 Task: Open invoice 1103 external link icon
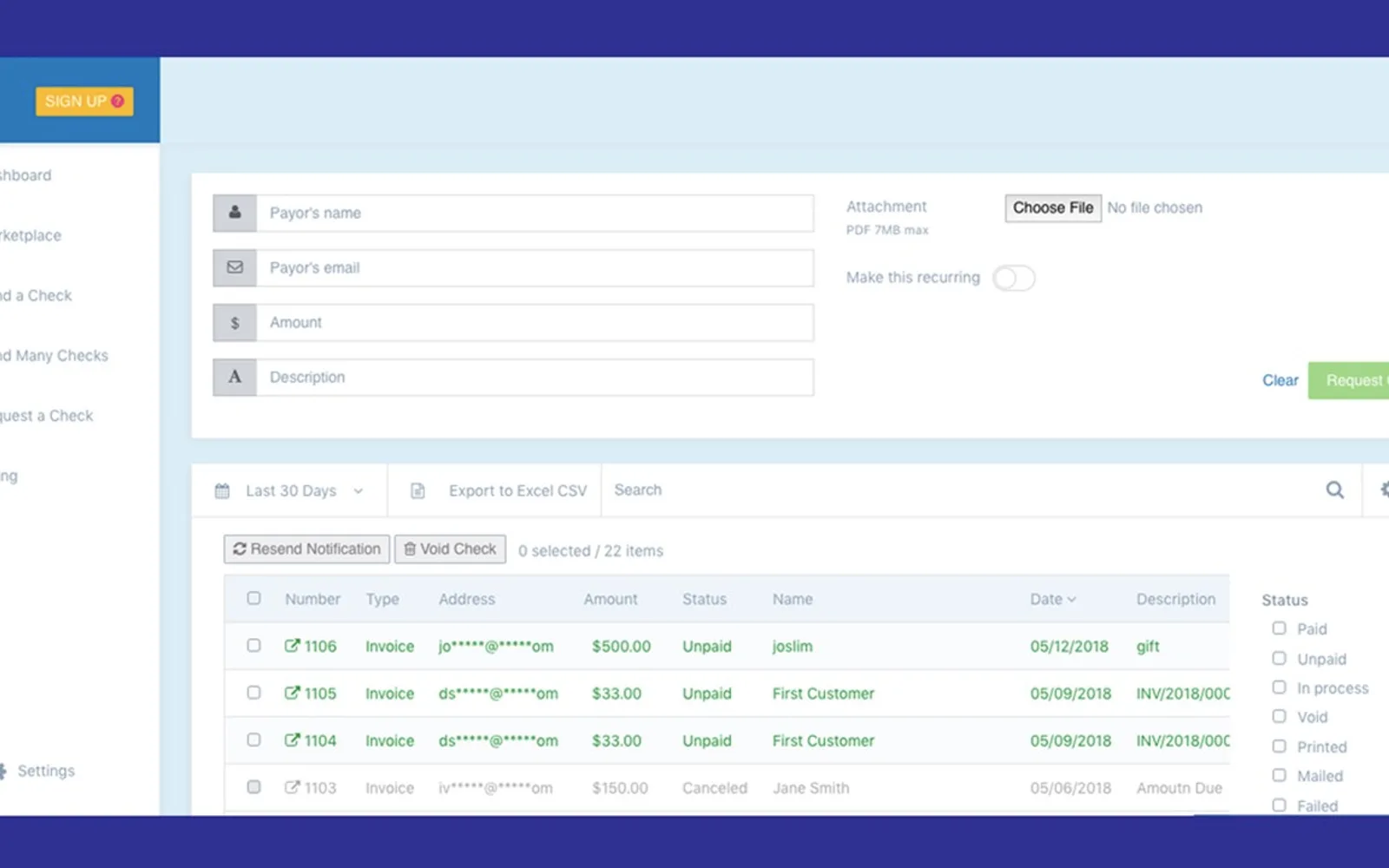click(293, 787)
